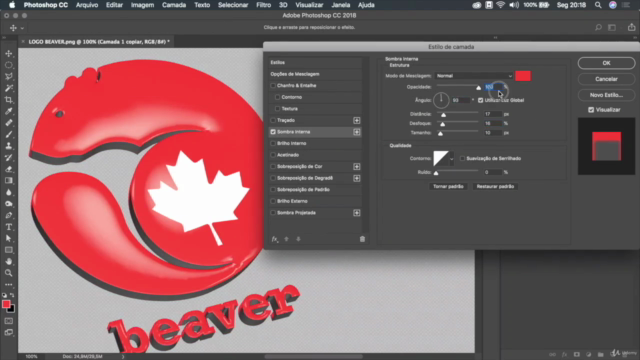This screenshot has width=640, height=360.
Task: Select the Zoom tool
Action: [9, 273]
